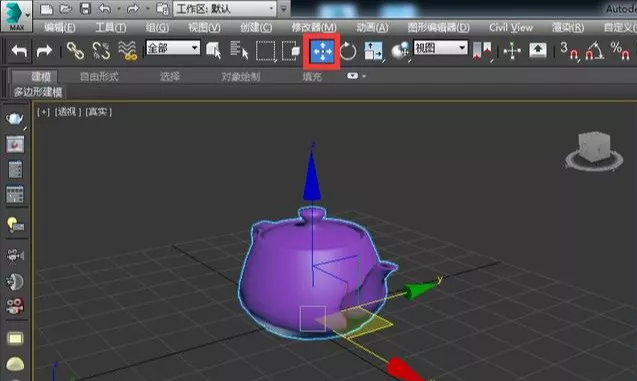The width and height of the screenshot is (637, 381).
Task: Open the 全部 selection filter dropdown
Action: tap(173, 48)
